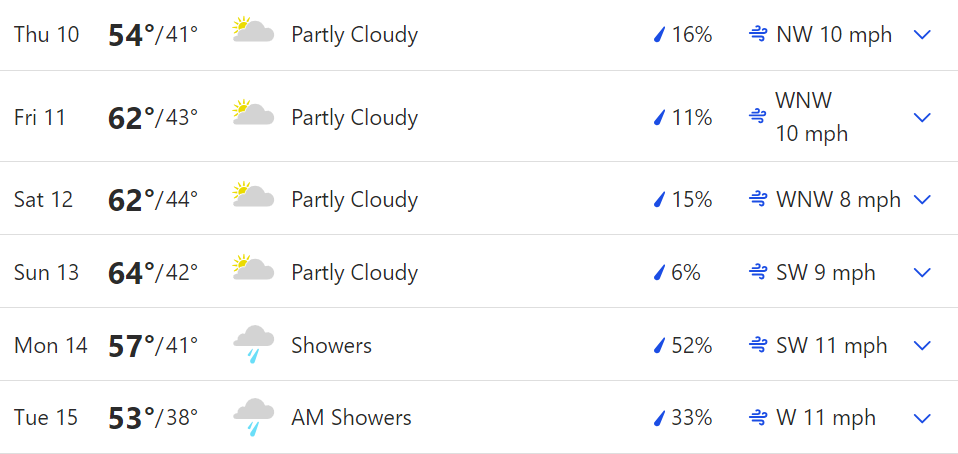Viewport: 958px width, 454px height.
Task: Expand the Mon 14 forecast chevron
Action: point(921,345)
